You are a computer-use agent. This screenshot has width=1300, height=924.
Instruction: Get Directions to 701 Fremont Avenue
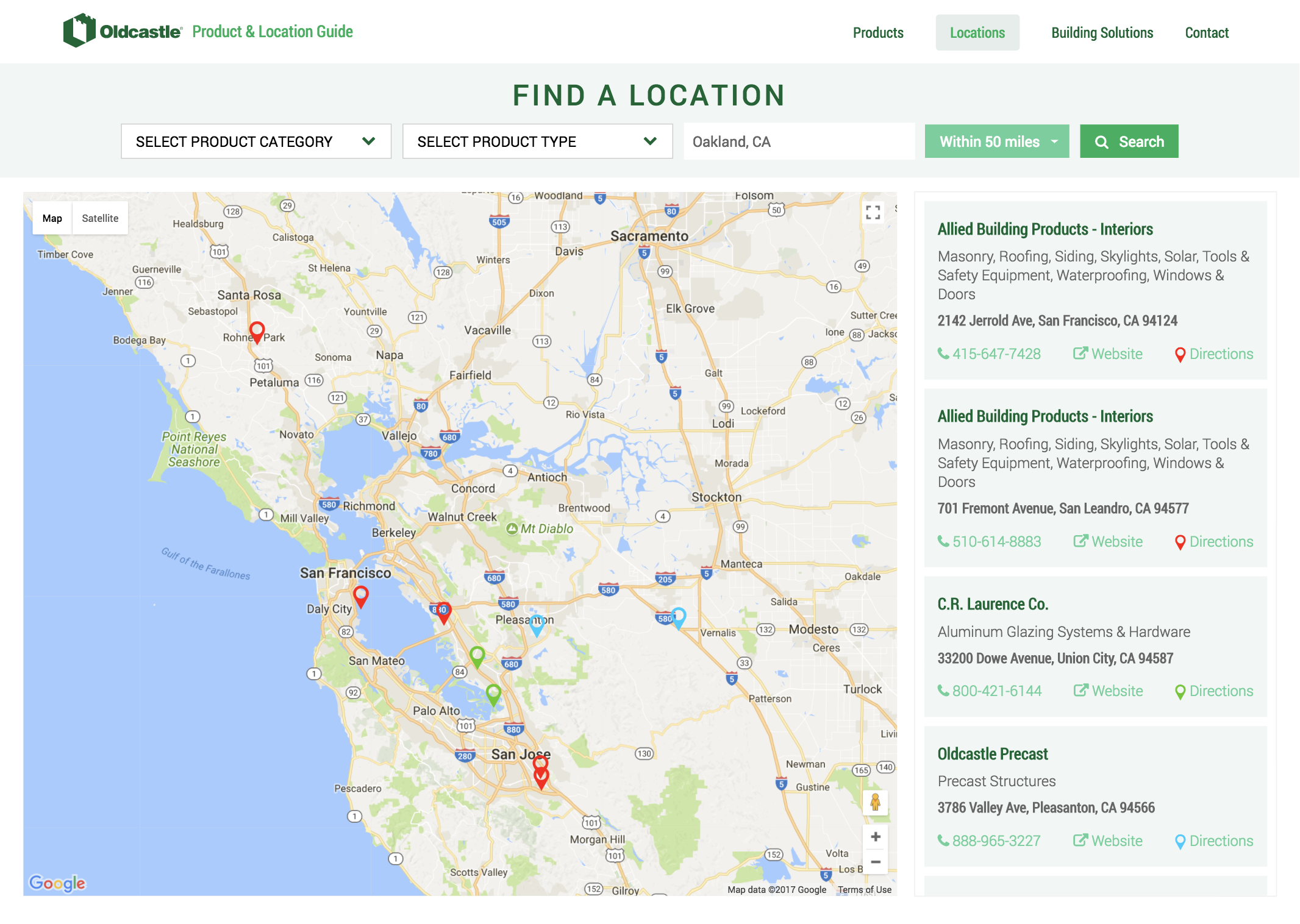(1214, 542)
